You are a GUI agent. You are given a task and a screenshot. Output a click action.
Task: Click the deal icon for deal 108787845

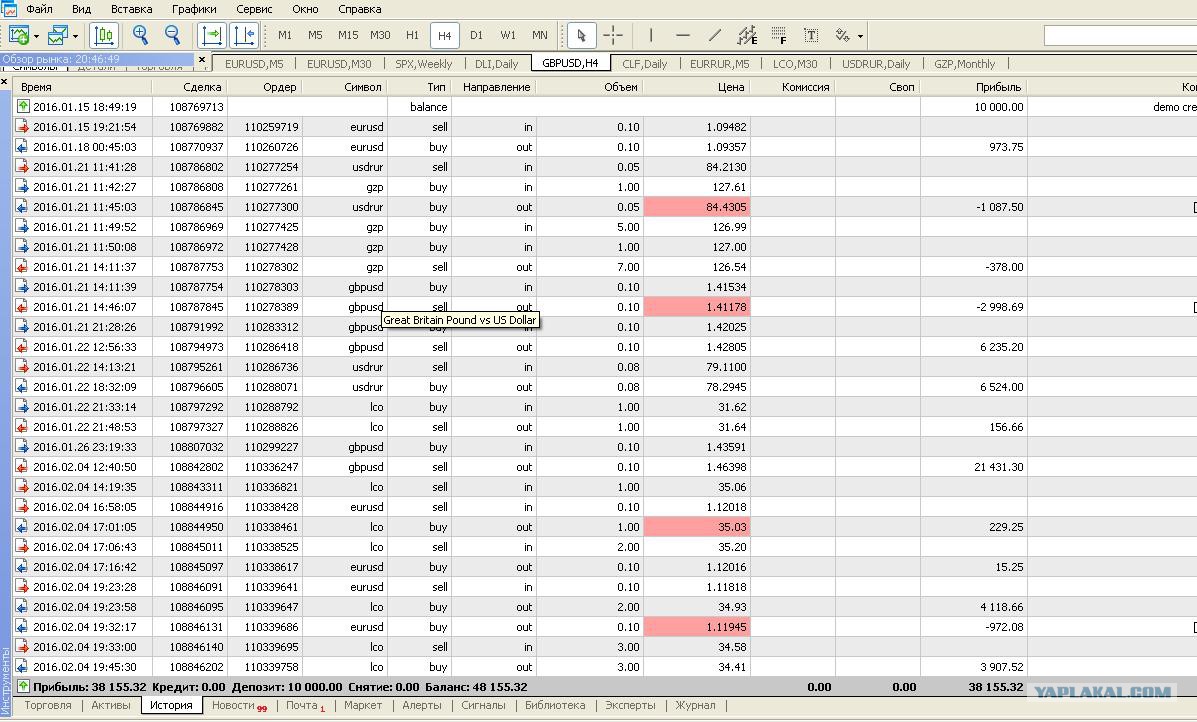(x=22, y=306)
